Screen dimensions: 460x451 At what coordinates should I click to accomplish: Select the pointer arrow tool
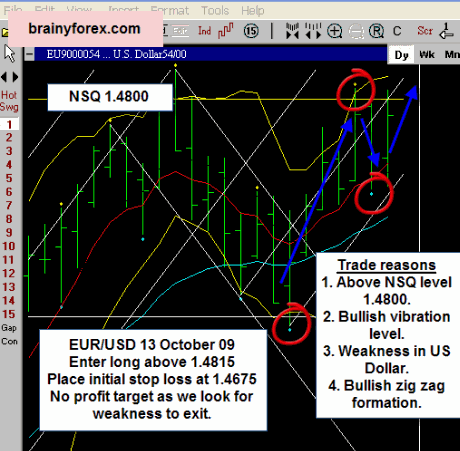[x=9, y=54]
